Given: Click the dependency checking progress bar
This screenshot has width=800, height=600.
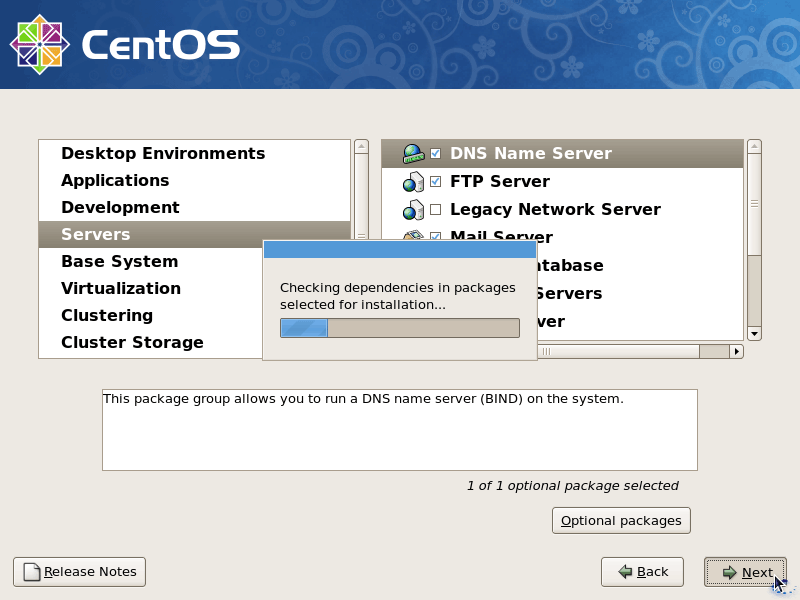Looking at the screenshot, I should 399,327.
